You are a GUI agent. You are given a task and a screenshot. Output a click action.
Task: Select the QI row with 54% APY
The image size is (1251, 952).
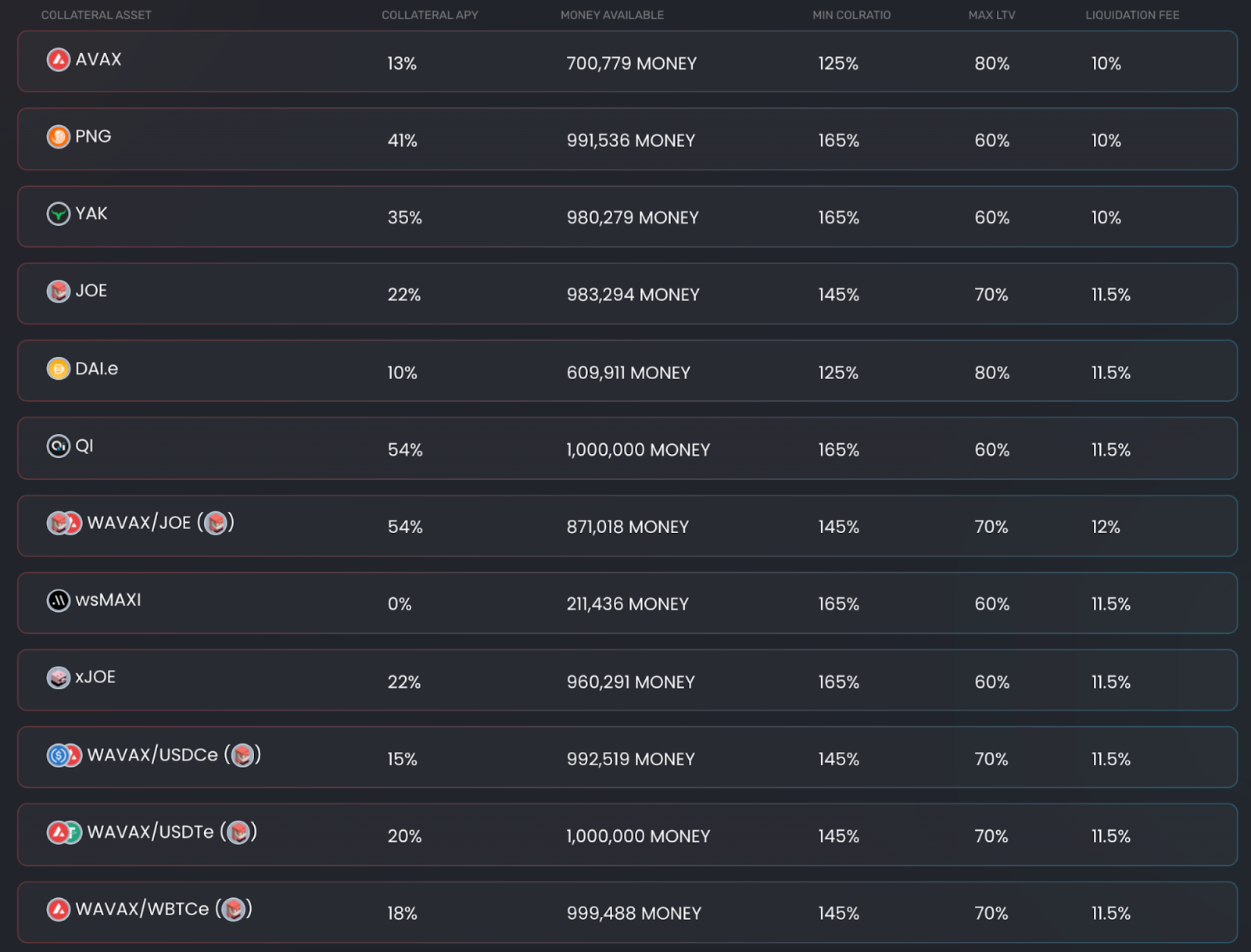click(x=627, y=449)
